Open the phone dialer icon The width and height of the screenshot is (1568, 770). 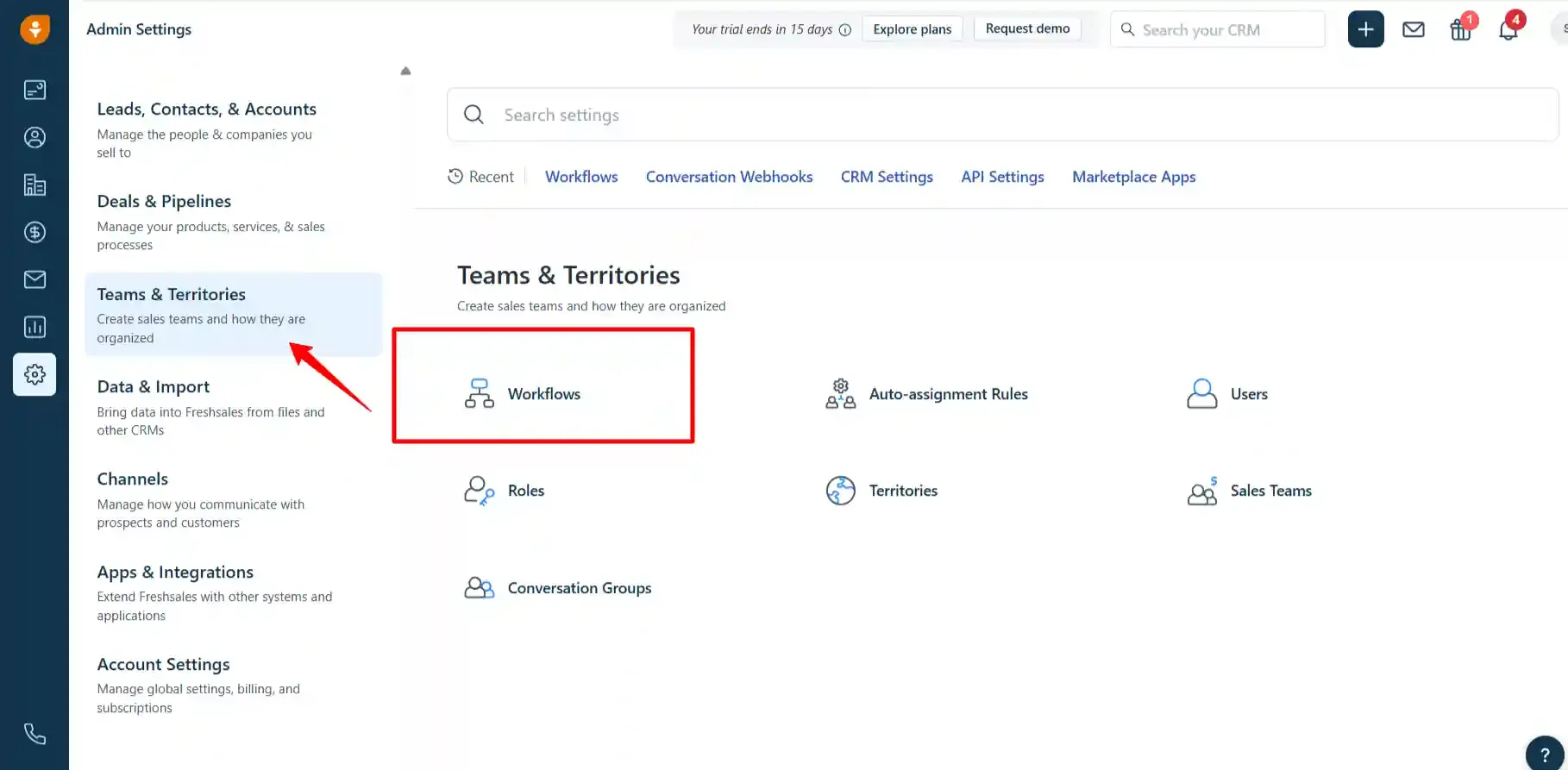(x=34, y=734)
